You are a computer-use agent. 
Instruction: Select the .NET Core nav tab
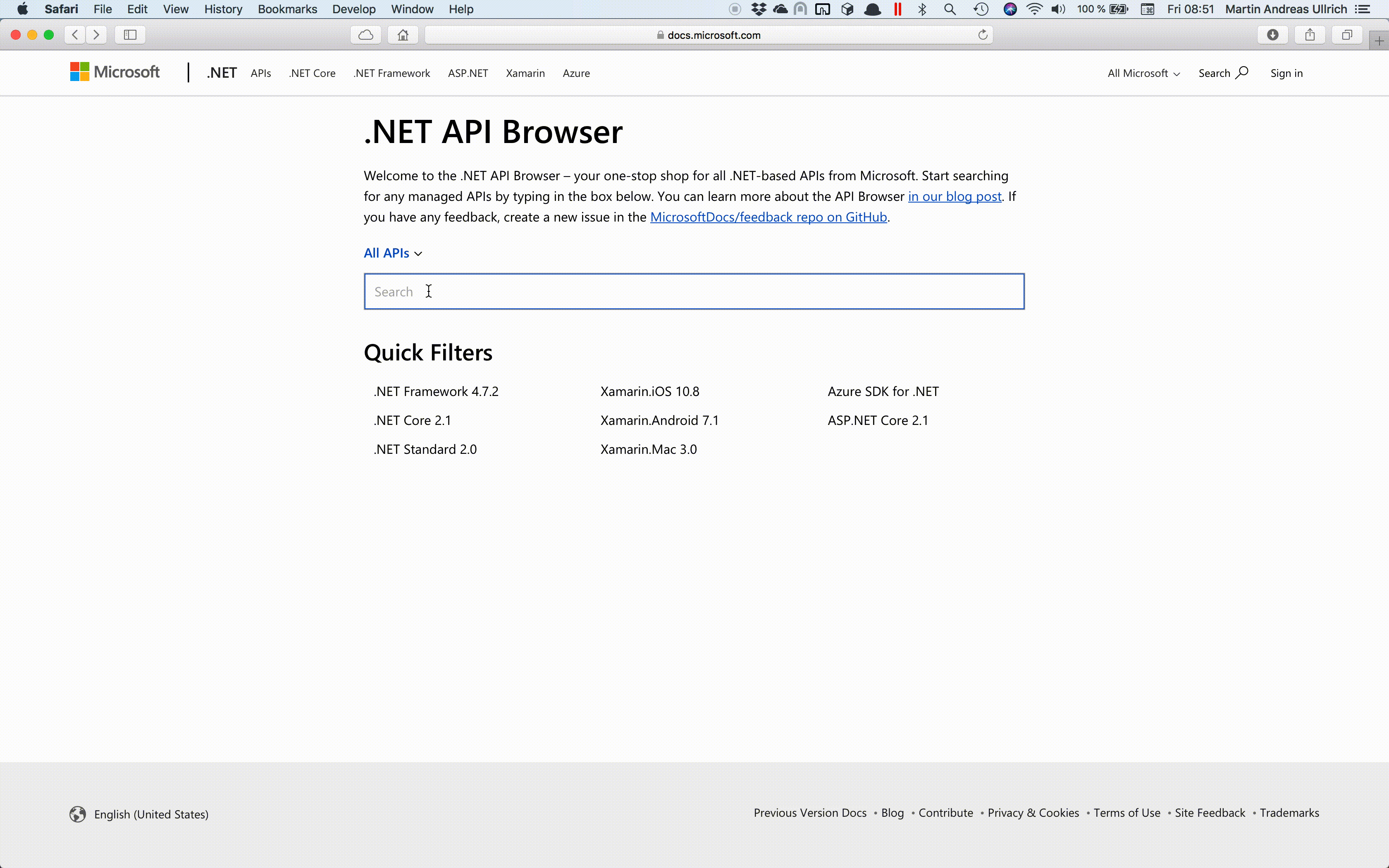[x=312, y=74]
